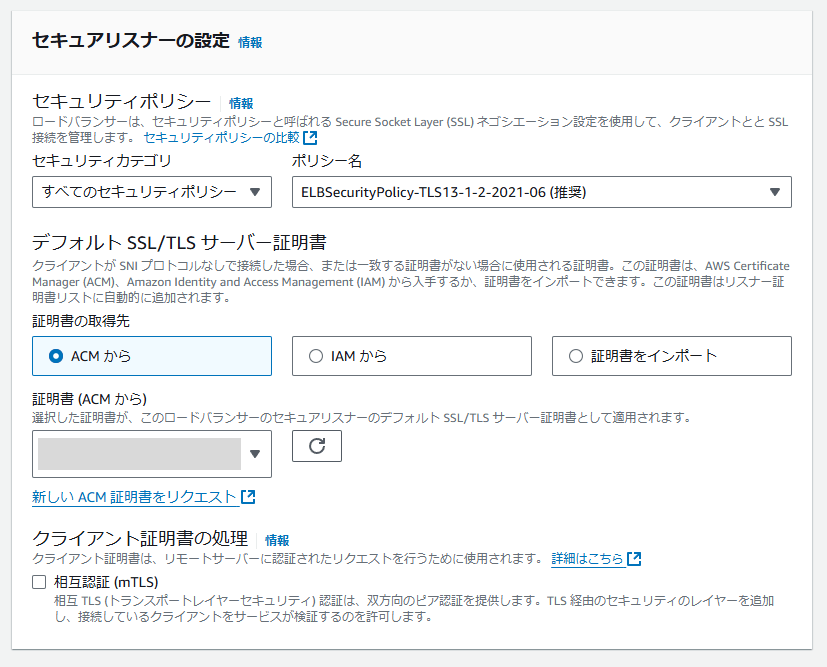Click the デフォルト SSL/TLS サーバー証明書 heading

179,243
